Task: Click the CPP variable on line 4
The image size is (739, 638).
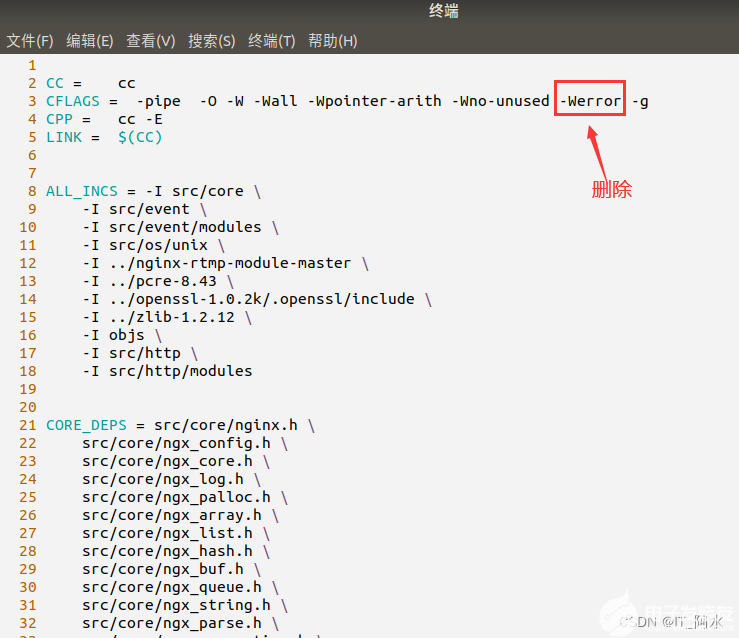Action: point(59,119)
